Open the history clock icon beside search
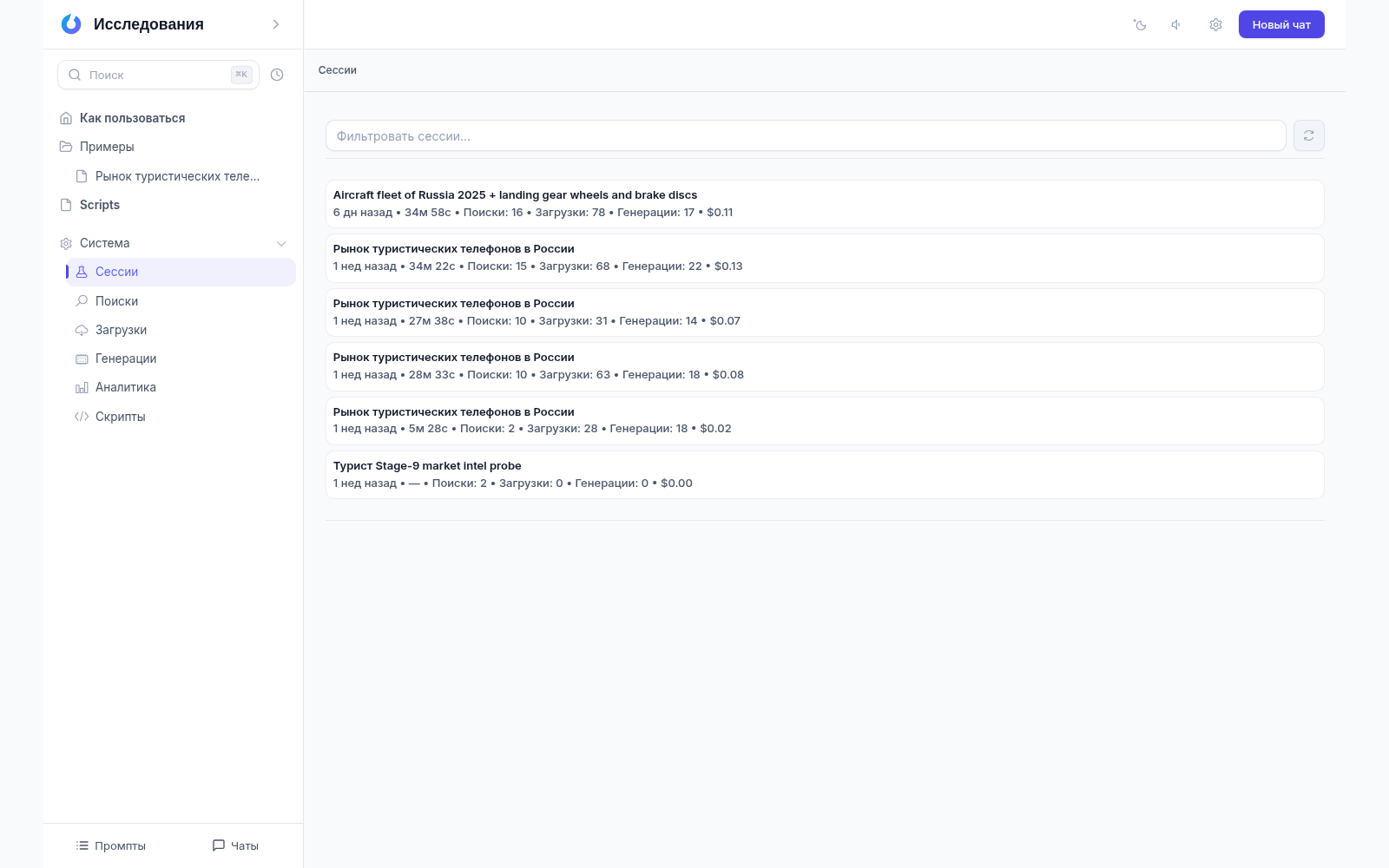Viewport: 1389px width, 868px height. coord(277,75)
